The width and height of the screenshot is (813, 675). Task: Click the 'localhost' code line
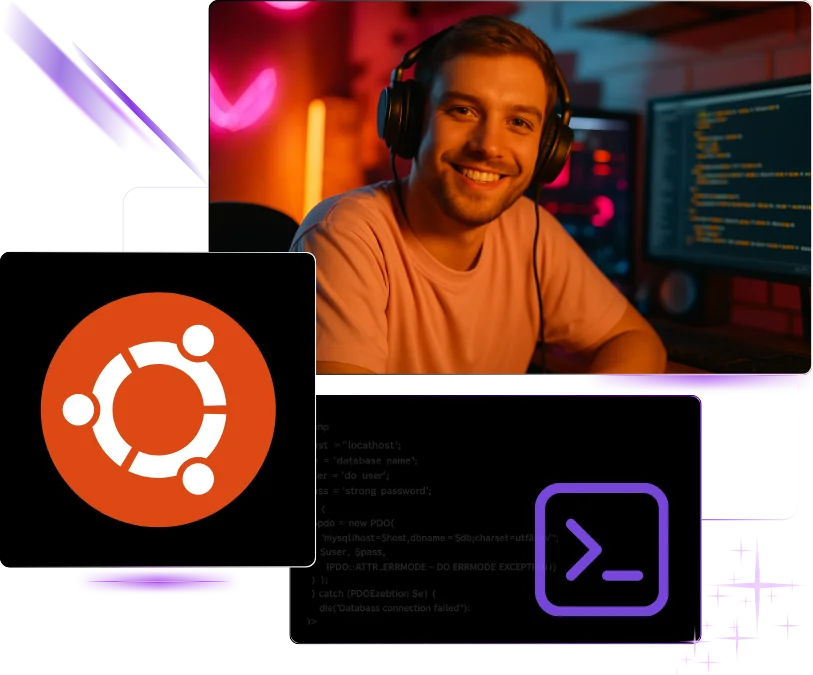click(x=359, y=445)
